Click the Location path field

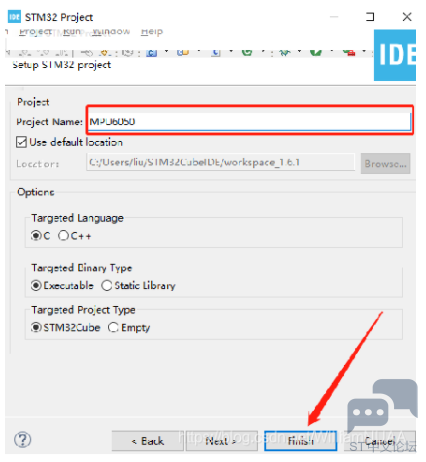220,162
